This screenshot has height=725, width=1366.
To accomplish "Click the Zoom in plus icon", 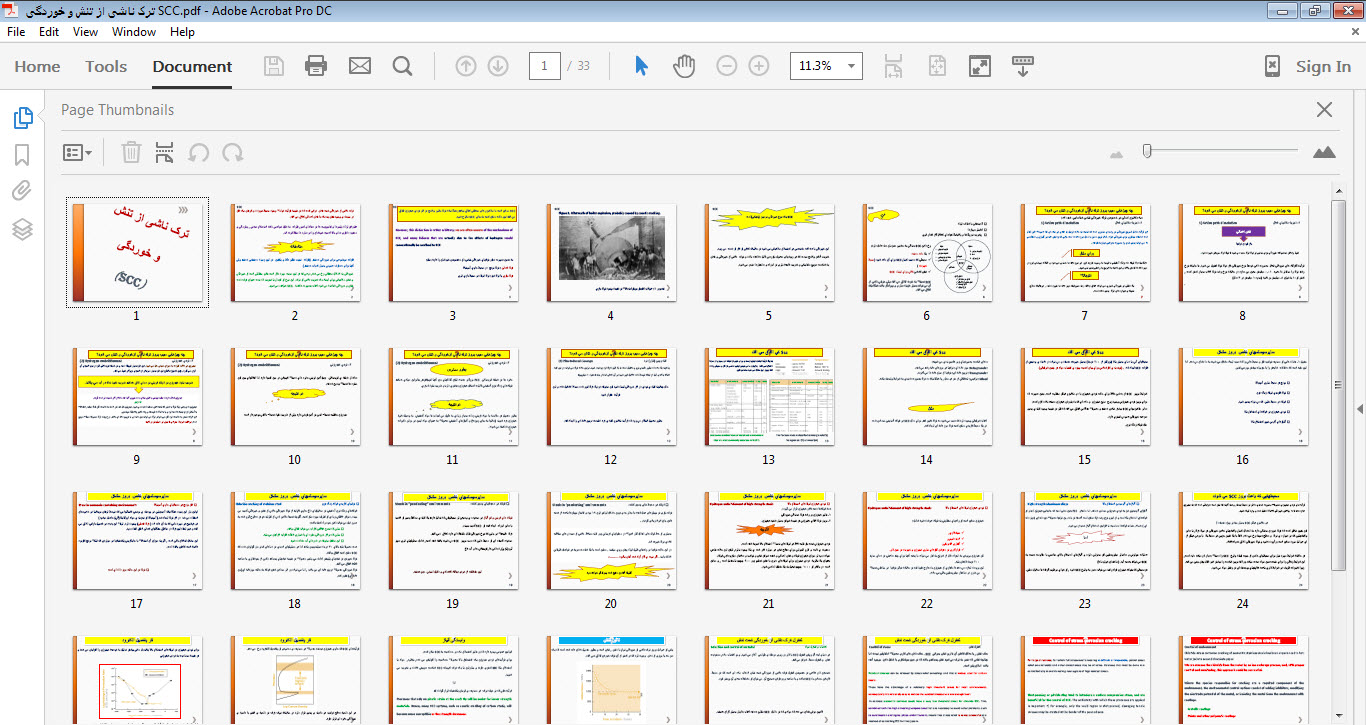I will coord(759,66).
